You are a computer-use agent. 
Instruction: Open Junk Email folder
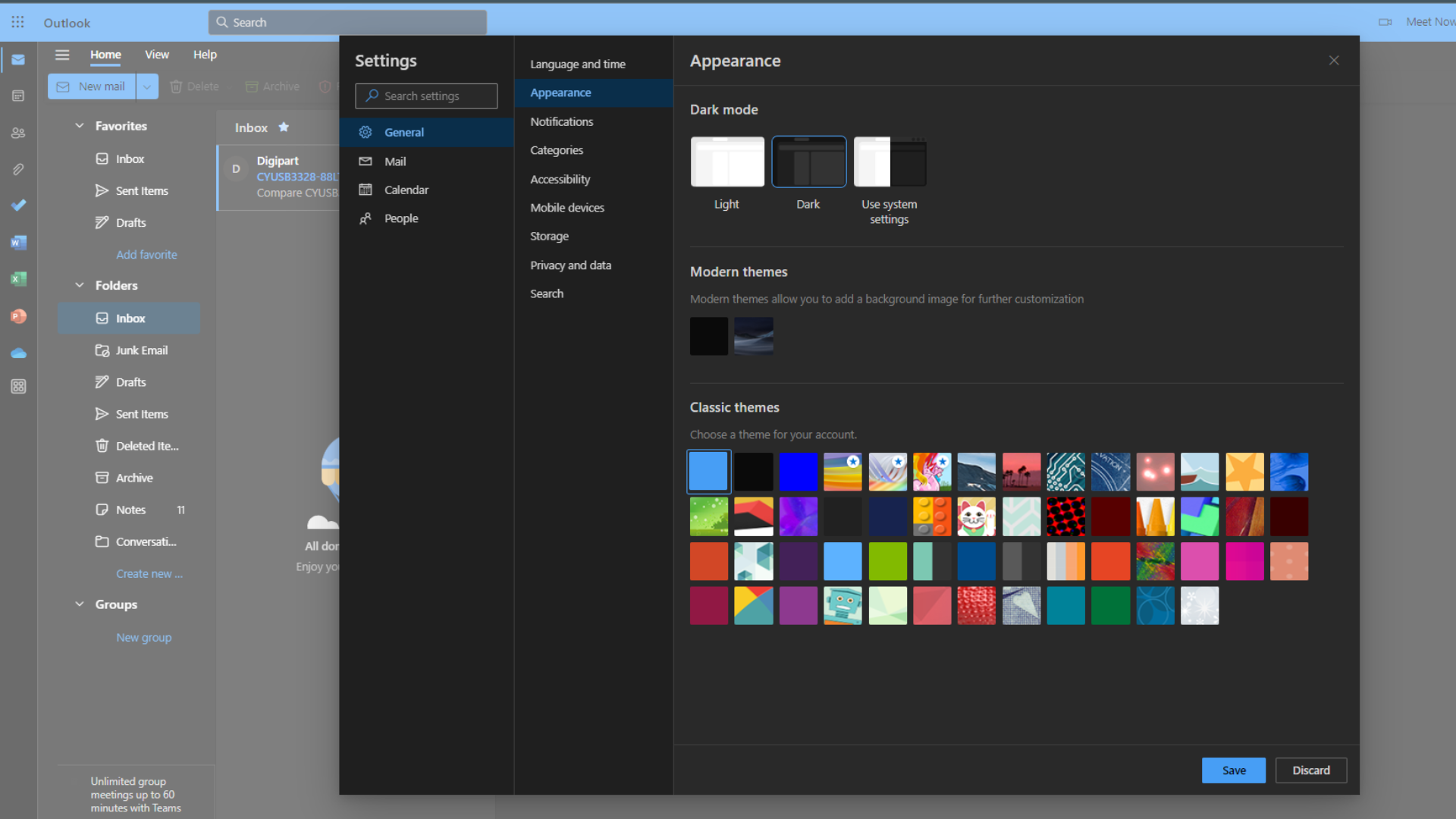tap(129, 350)
